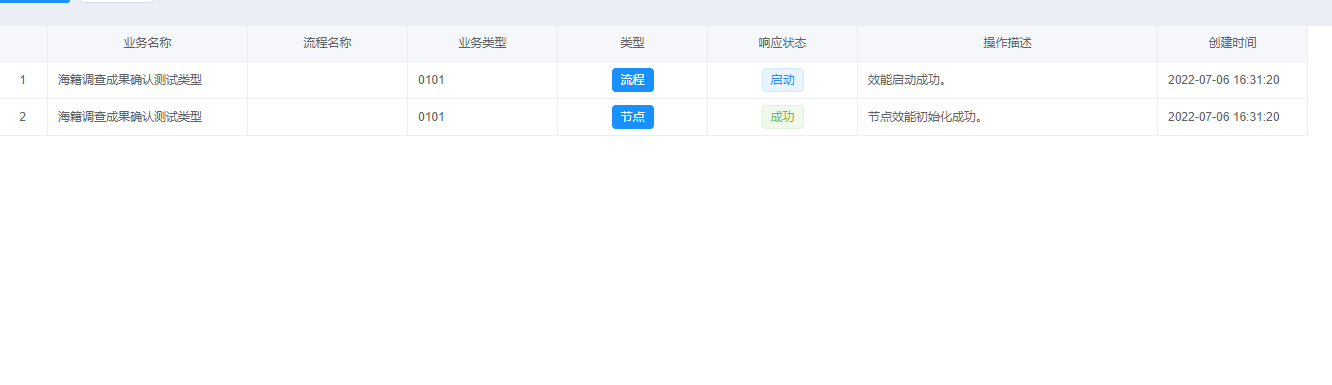
Task: Click the green 成功 status badge
Action: (782, 117)
